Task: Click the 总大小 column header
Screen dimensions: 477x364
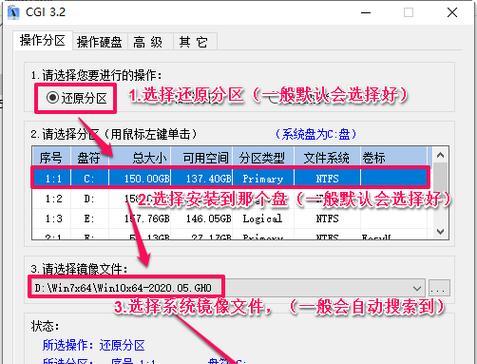Action: point(140,158)
